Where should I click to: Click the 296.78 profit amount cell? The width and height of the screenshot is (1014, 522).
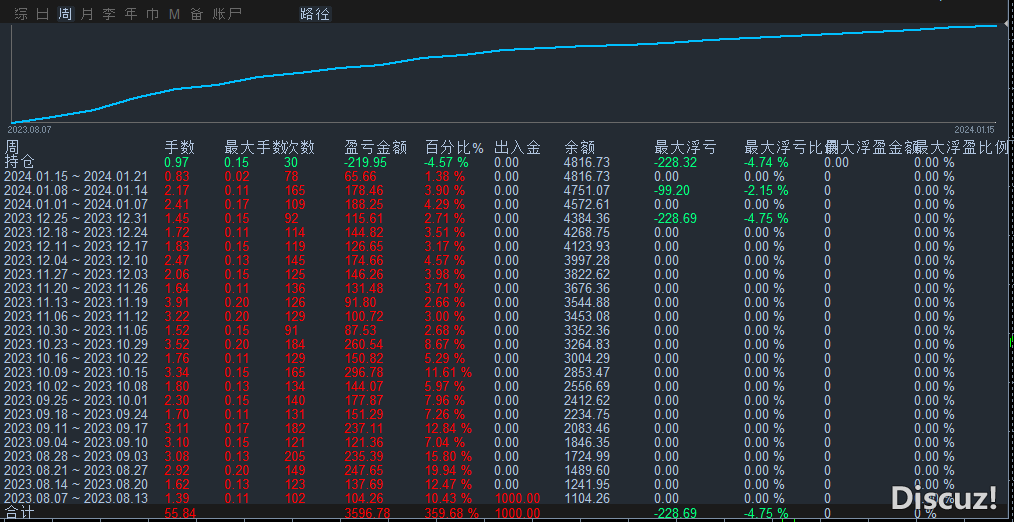tap(364, 372)
